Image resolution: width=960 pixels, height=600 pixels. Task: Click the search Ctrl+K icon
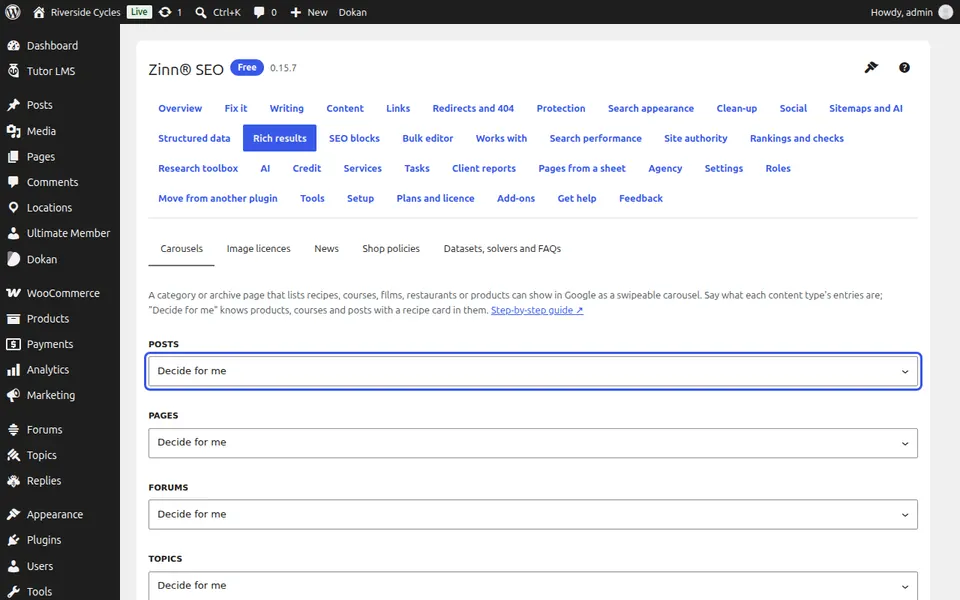(x=200, y=12)
